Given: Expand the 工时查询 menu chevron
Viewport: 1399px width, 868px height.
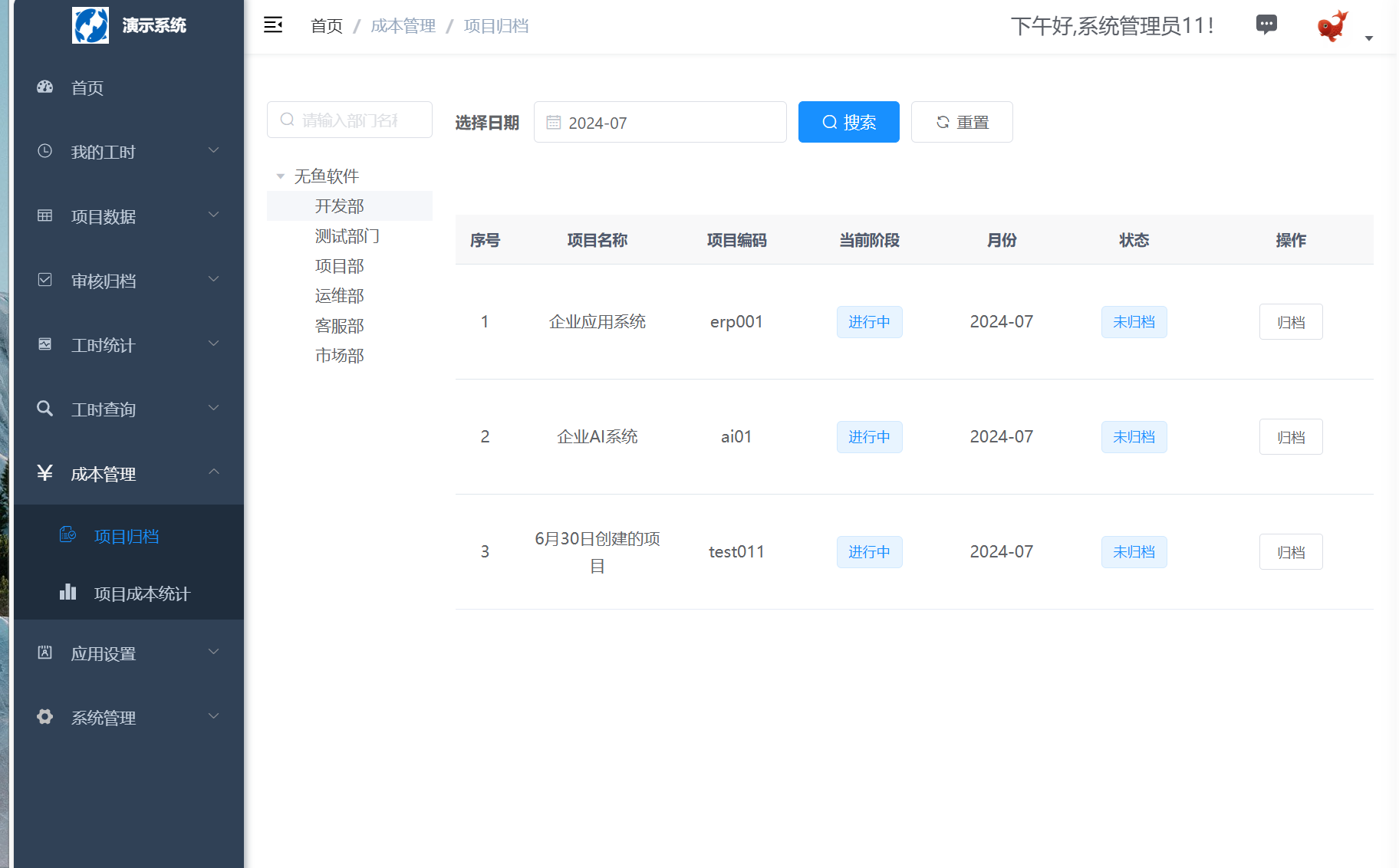Looking at the screenshot, I should coord(214,408).
